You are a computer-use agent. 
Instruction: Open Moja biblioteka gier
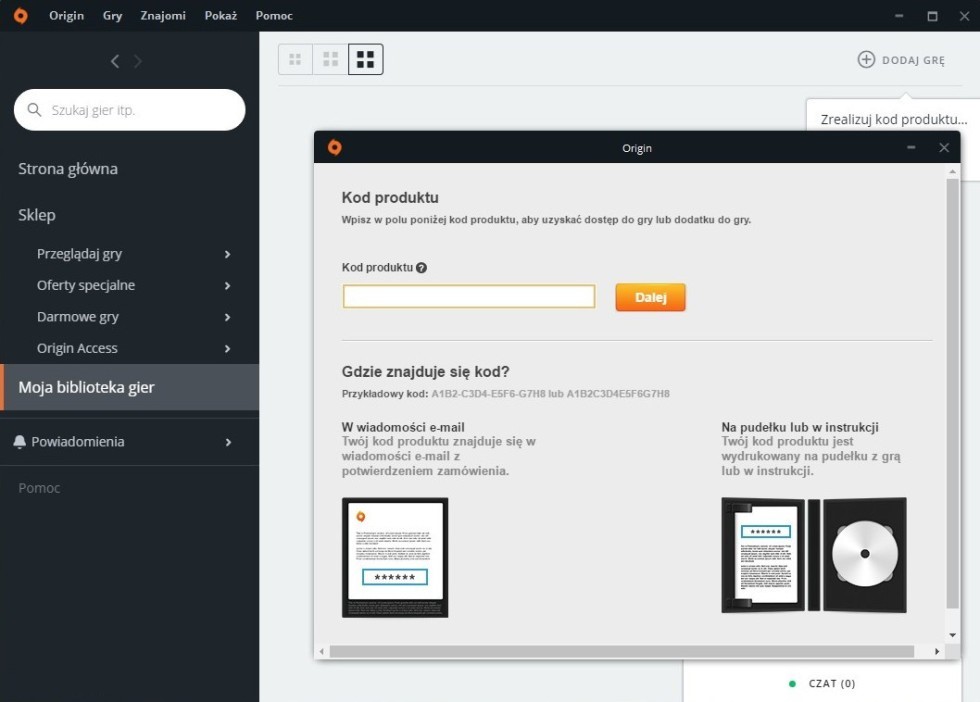[130, 388]
